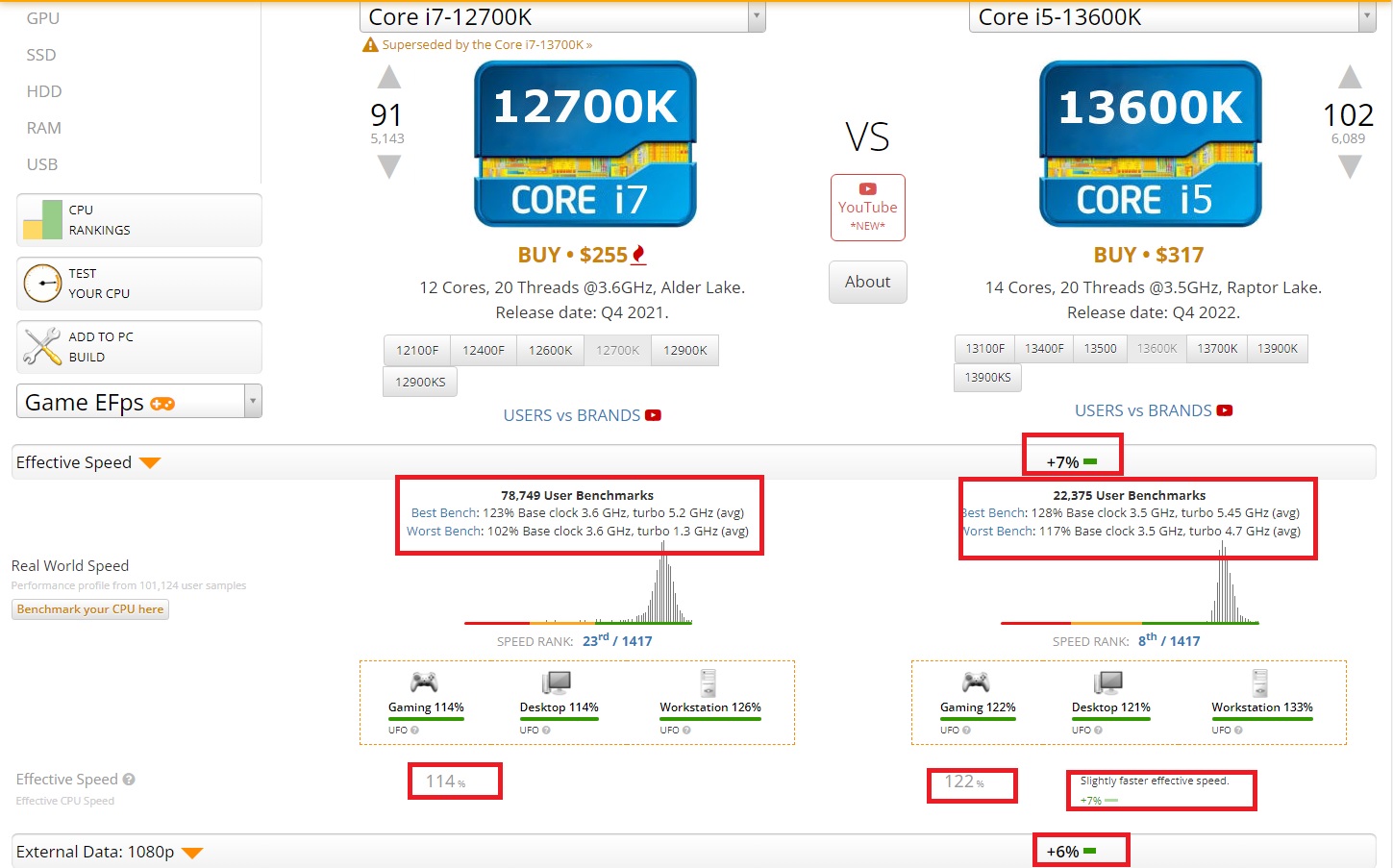Click Best Bench link for 12700K

[x=443, y=513]
